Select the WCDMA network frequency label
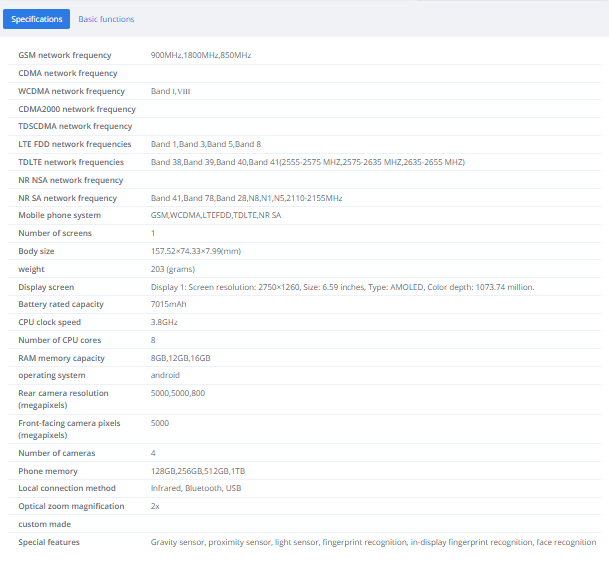Screen dimensions: 609x566 coord(71,91)
